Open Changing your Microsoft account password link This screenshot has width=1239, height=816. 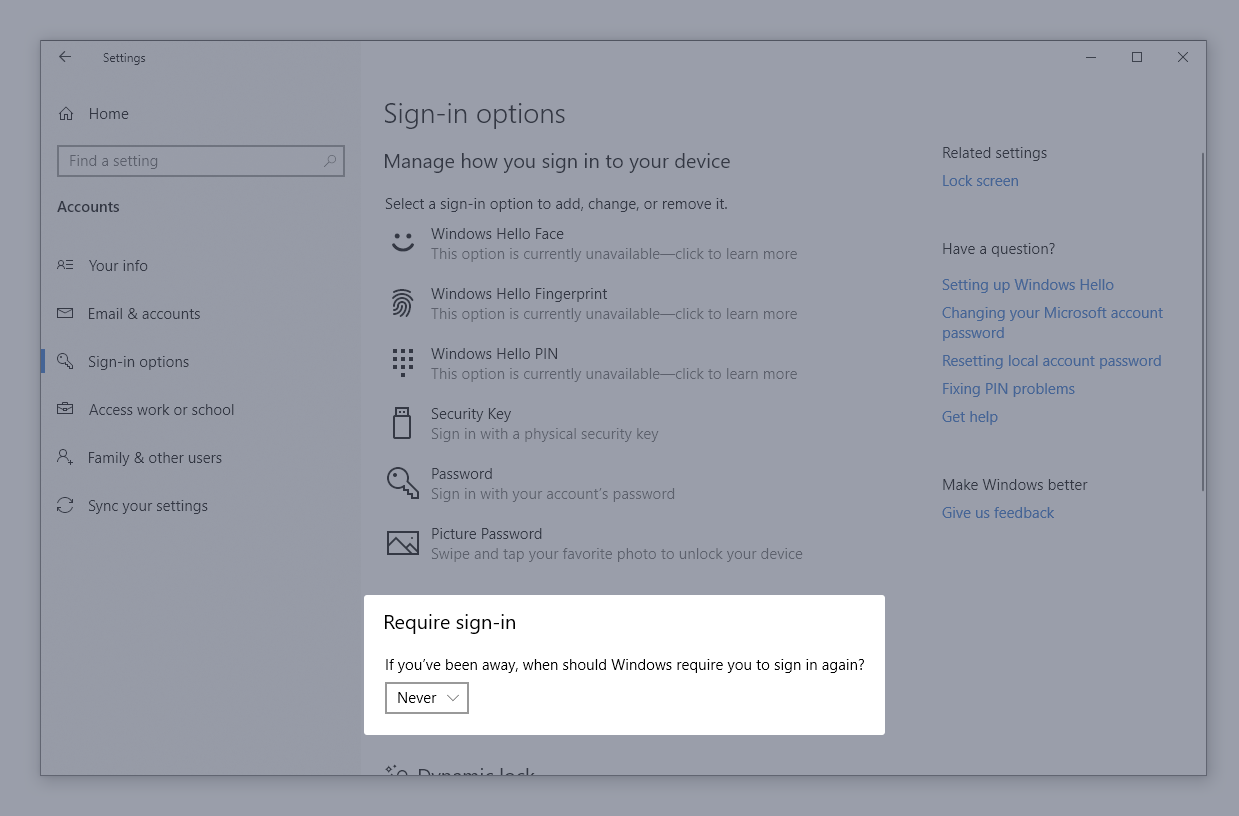pos(1052,323)
